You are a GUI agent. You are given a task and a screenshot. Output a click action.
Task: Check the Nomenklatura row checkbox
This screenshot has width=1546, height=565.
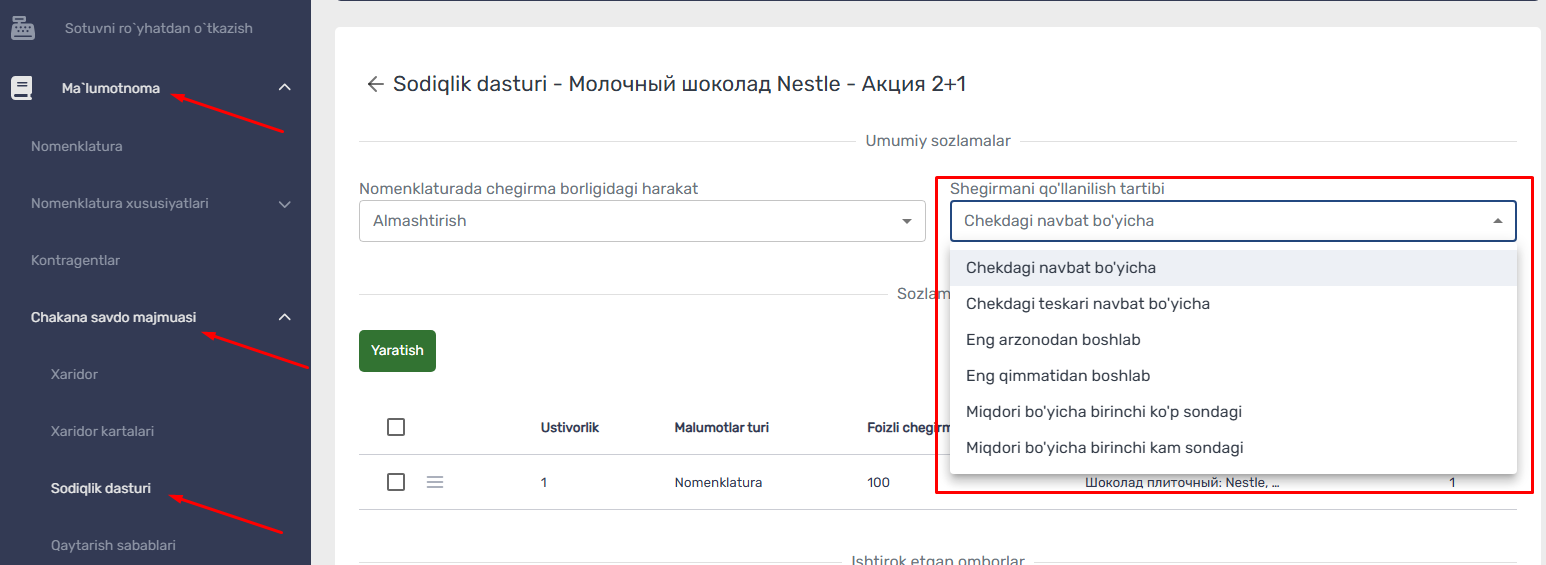pos(396,482)
